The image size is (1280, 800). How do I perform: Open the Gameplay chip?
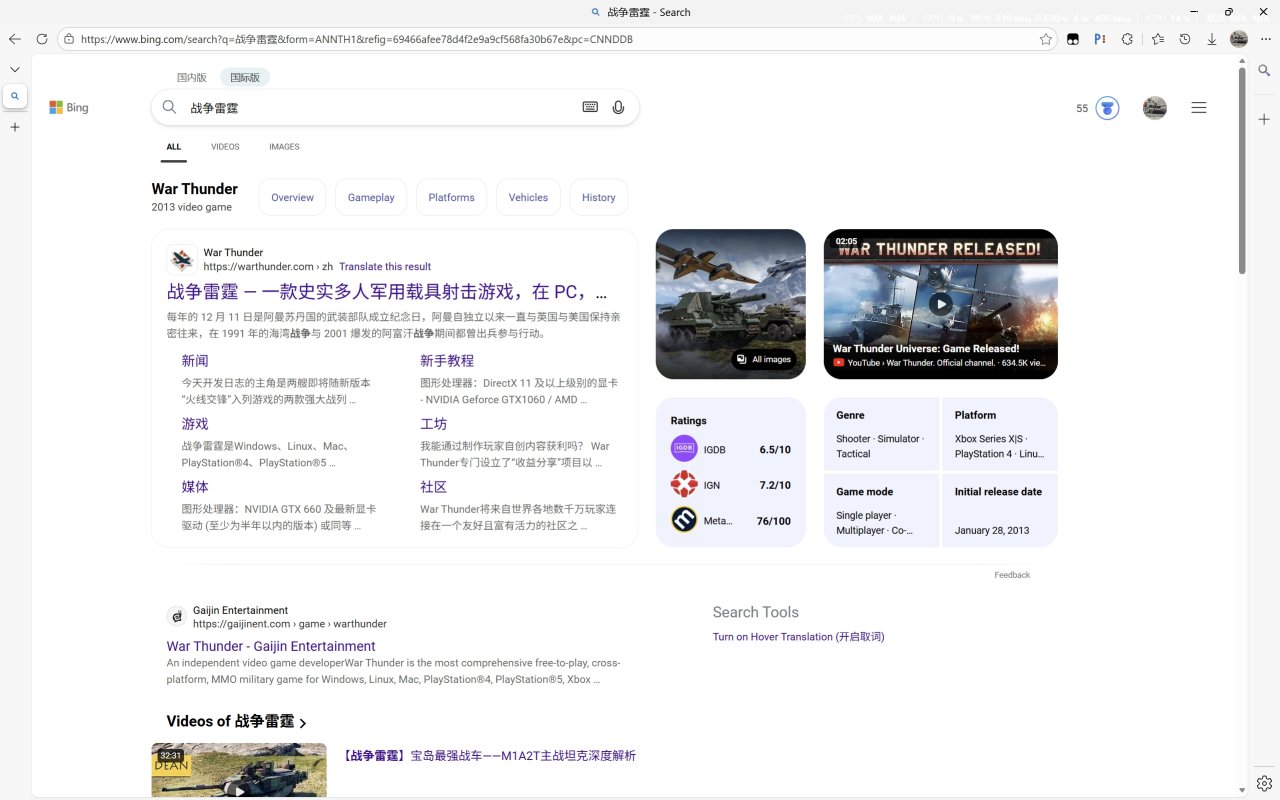tap(371, 197)
